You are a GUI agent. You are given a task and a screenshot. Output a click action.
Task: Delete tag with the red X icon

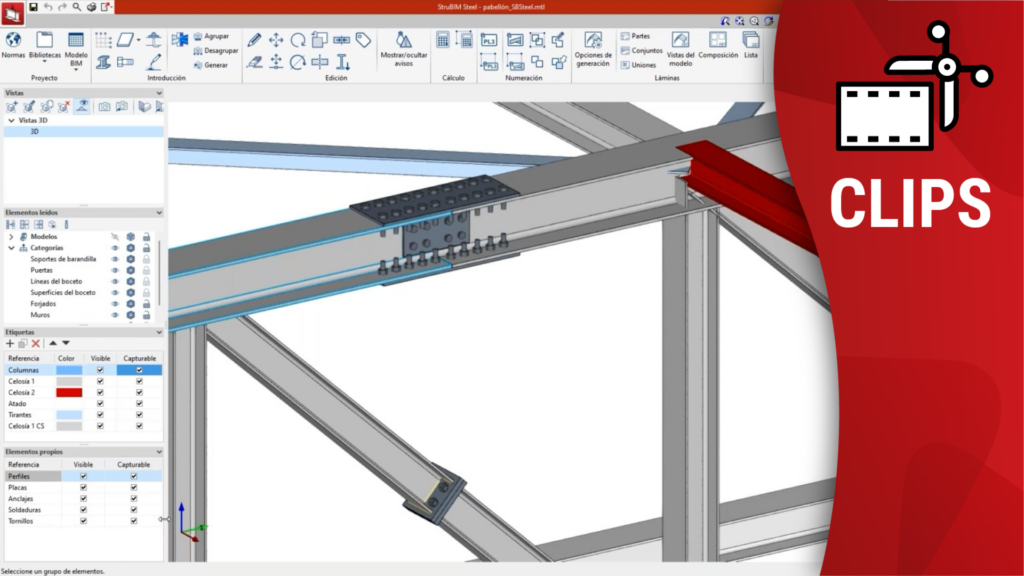coord(35,343)
